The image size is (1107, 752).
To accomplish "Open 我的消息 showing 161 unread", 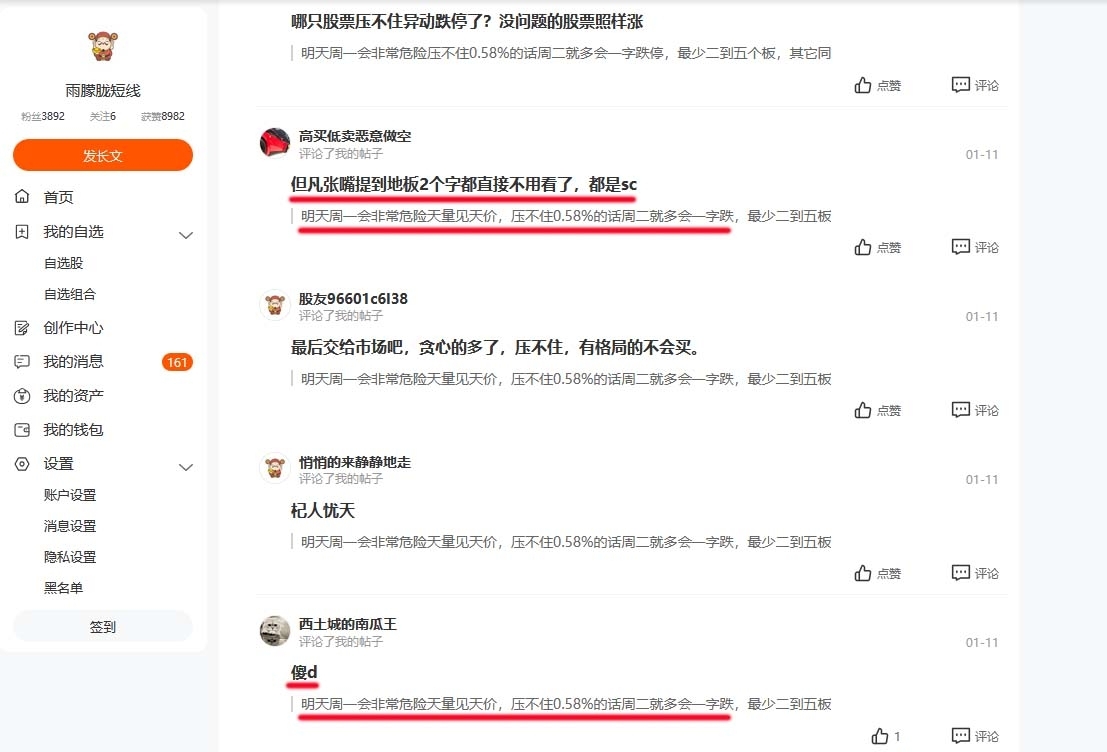I will pyautogui.click(x=102, y=362).
